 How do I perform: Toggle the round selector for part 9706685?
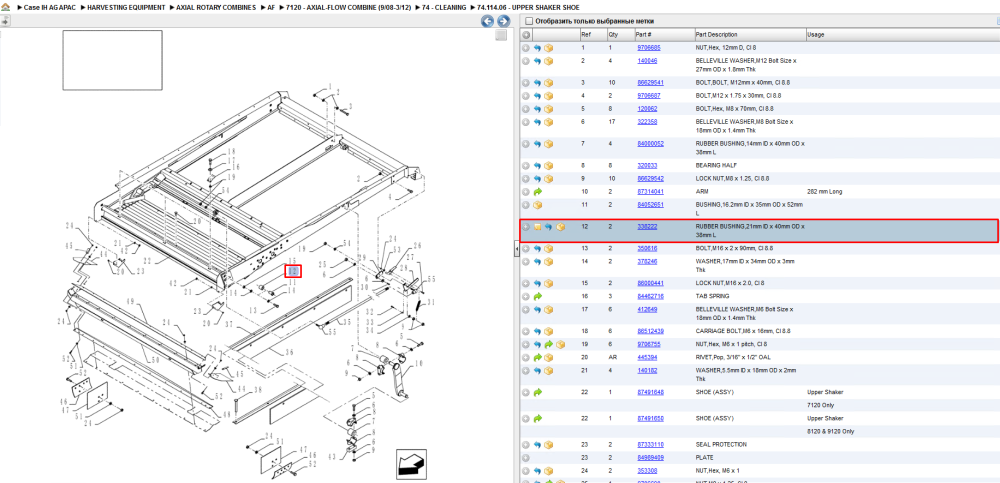coord(526,48)
